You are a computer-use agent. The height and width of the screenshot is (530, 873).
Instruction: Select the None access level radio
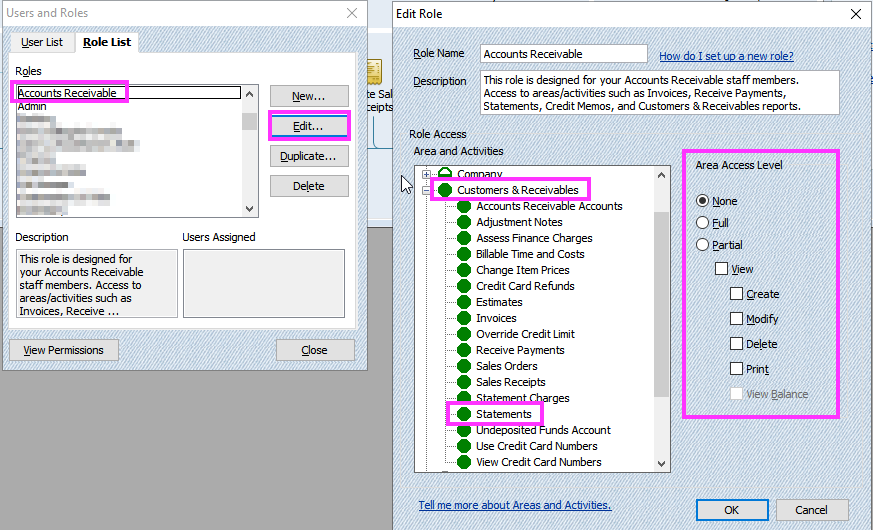tap(703, 201)
